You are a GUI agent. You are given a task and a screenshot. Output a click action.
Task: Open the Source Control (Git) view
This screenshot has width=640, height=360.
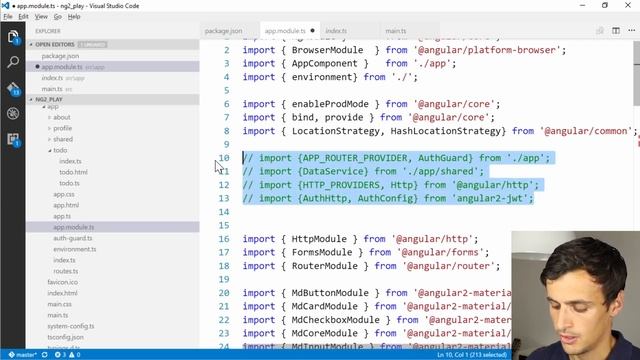[13, 88]
